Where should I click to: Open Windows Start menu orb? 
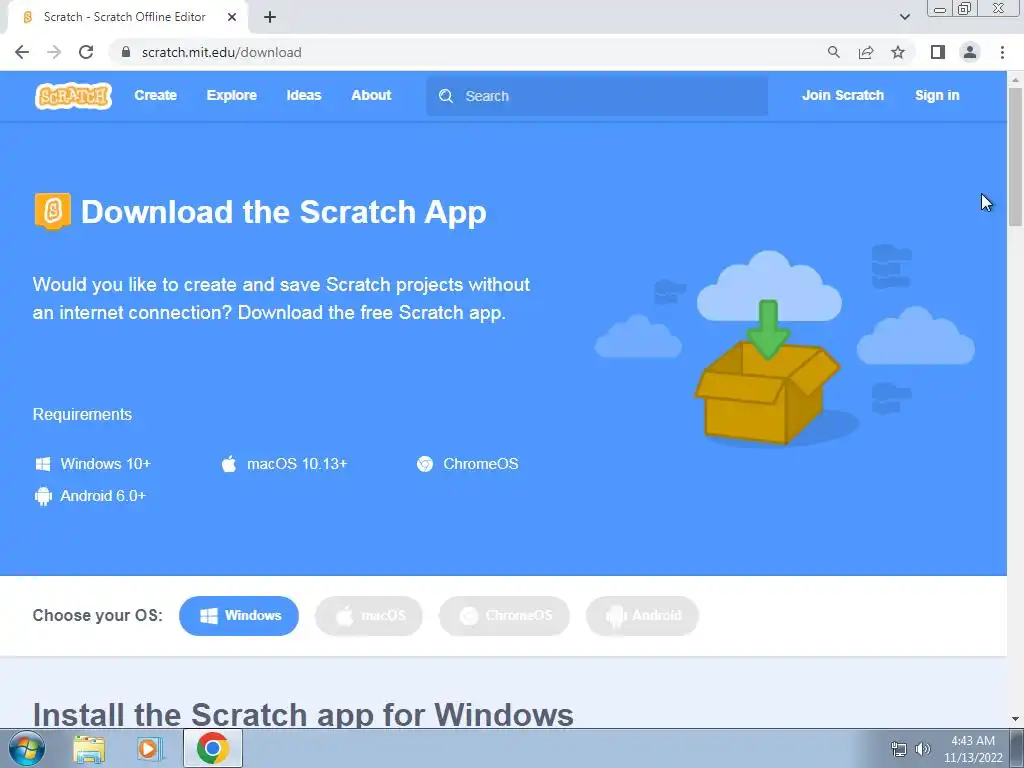point(27,748)
